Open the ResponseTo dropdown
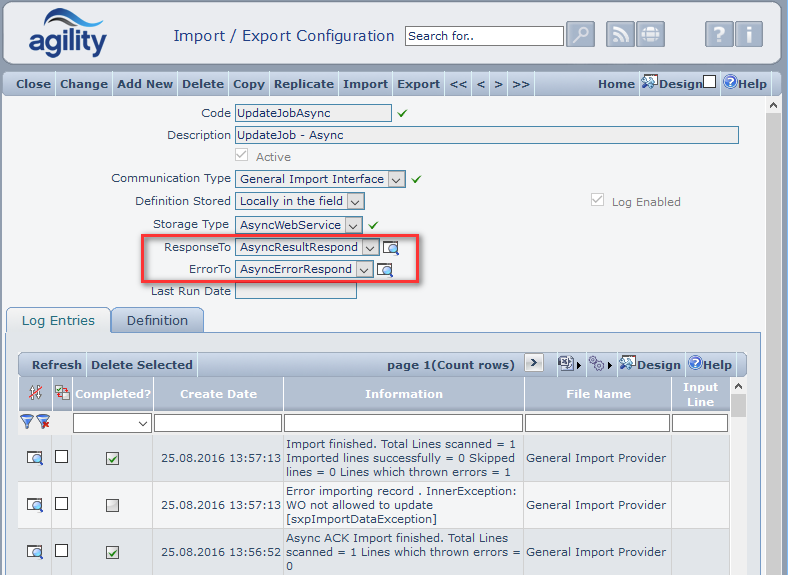 (x=370, y=247)
